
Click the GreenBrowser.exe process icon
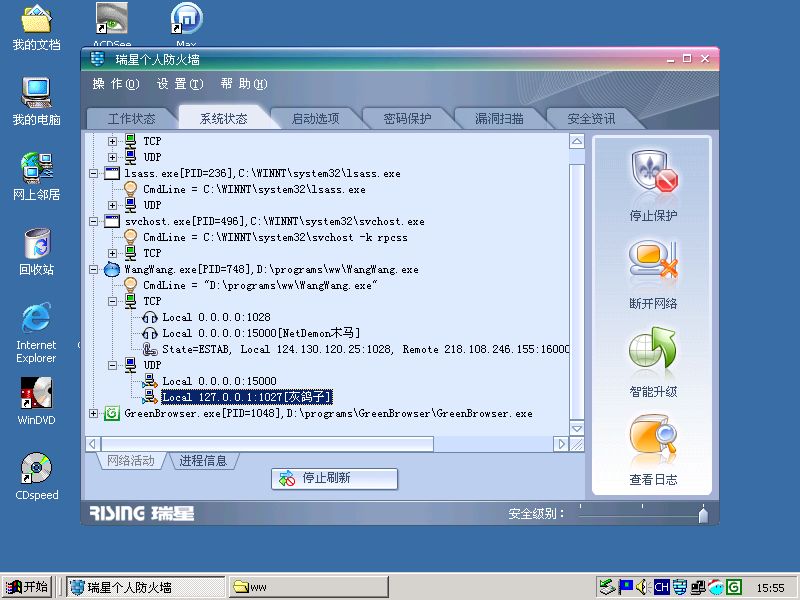[112, 413]
